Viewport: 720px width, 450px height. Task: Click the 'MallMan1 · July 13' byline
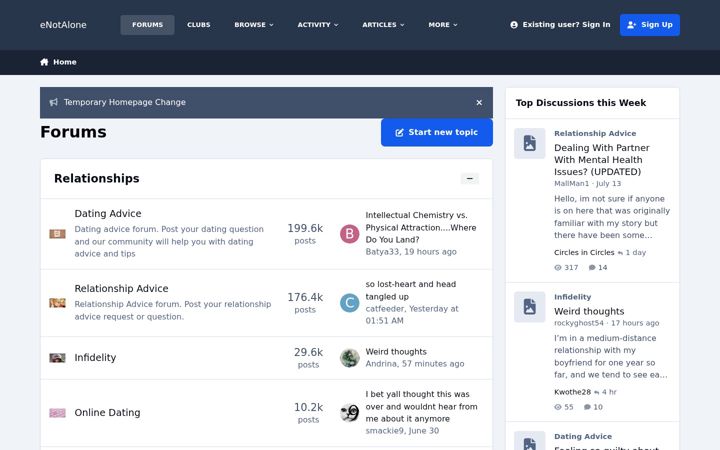point(587,184)
